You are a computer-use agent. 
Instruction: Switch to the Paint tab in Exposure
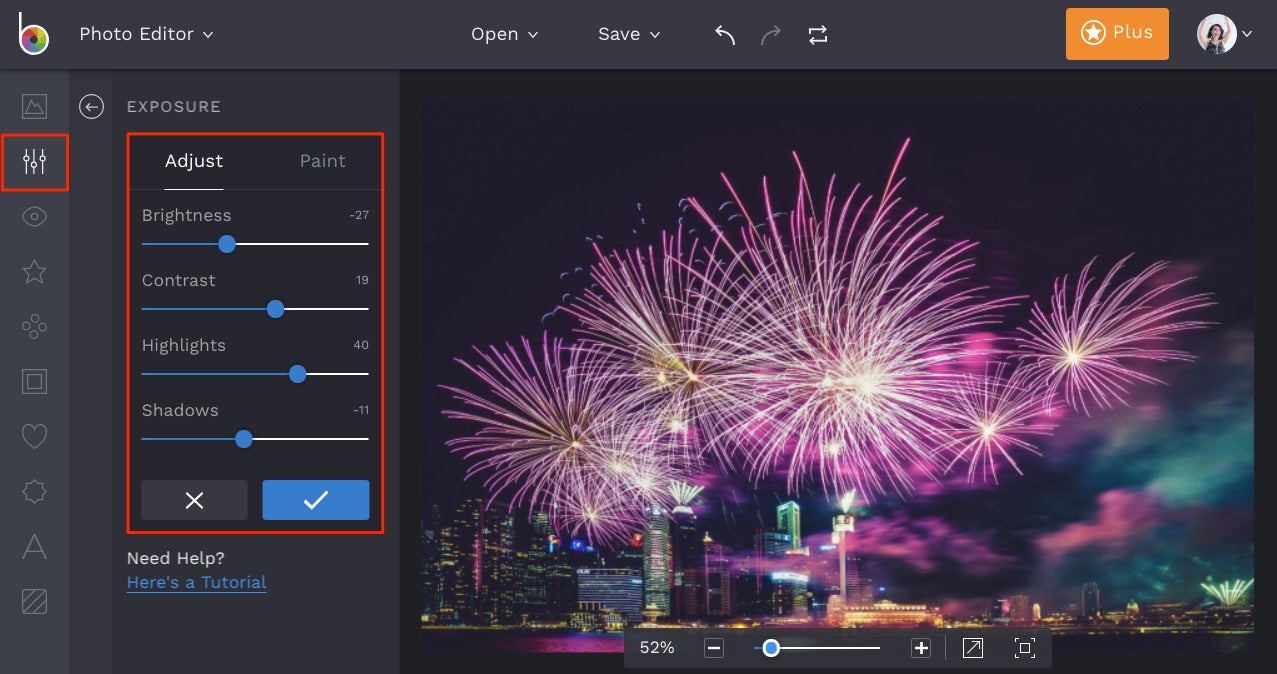coord(322,160)
